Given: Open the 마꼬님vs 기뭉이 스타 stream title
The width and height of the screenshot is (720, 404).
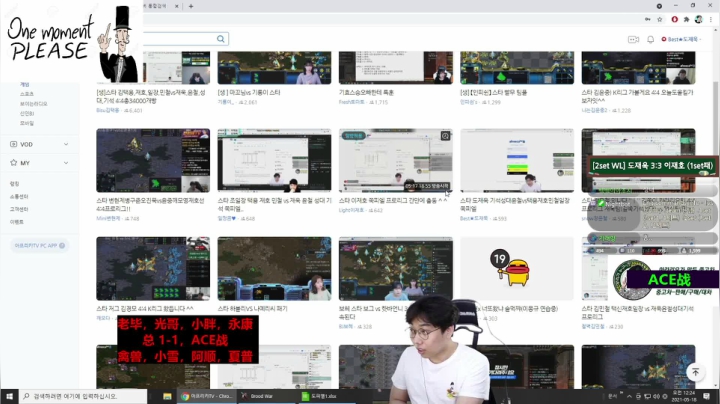Looking at the screenshot, I should (x=249, y=92).
